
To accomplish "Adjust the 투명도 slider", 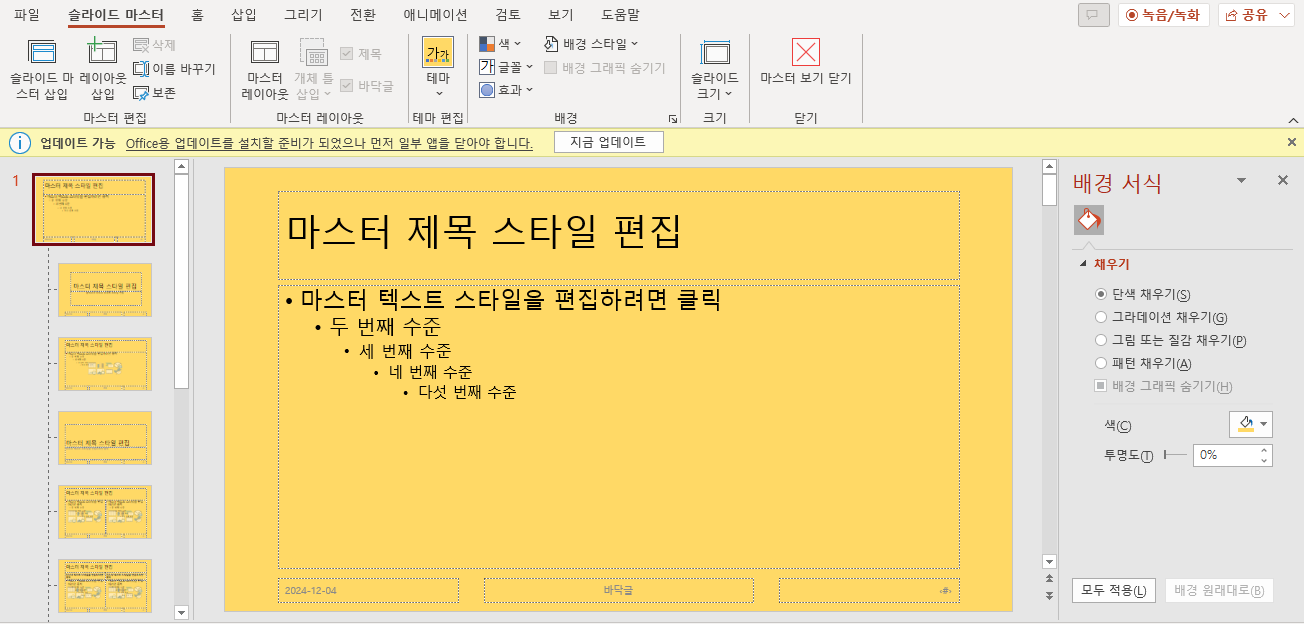I will click(1175, 455).
